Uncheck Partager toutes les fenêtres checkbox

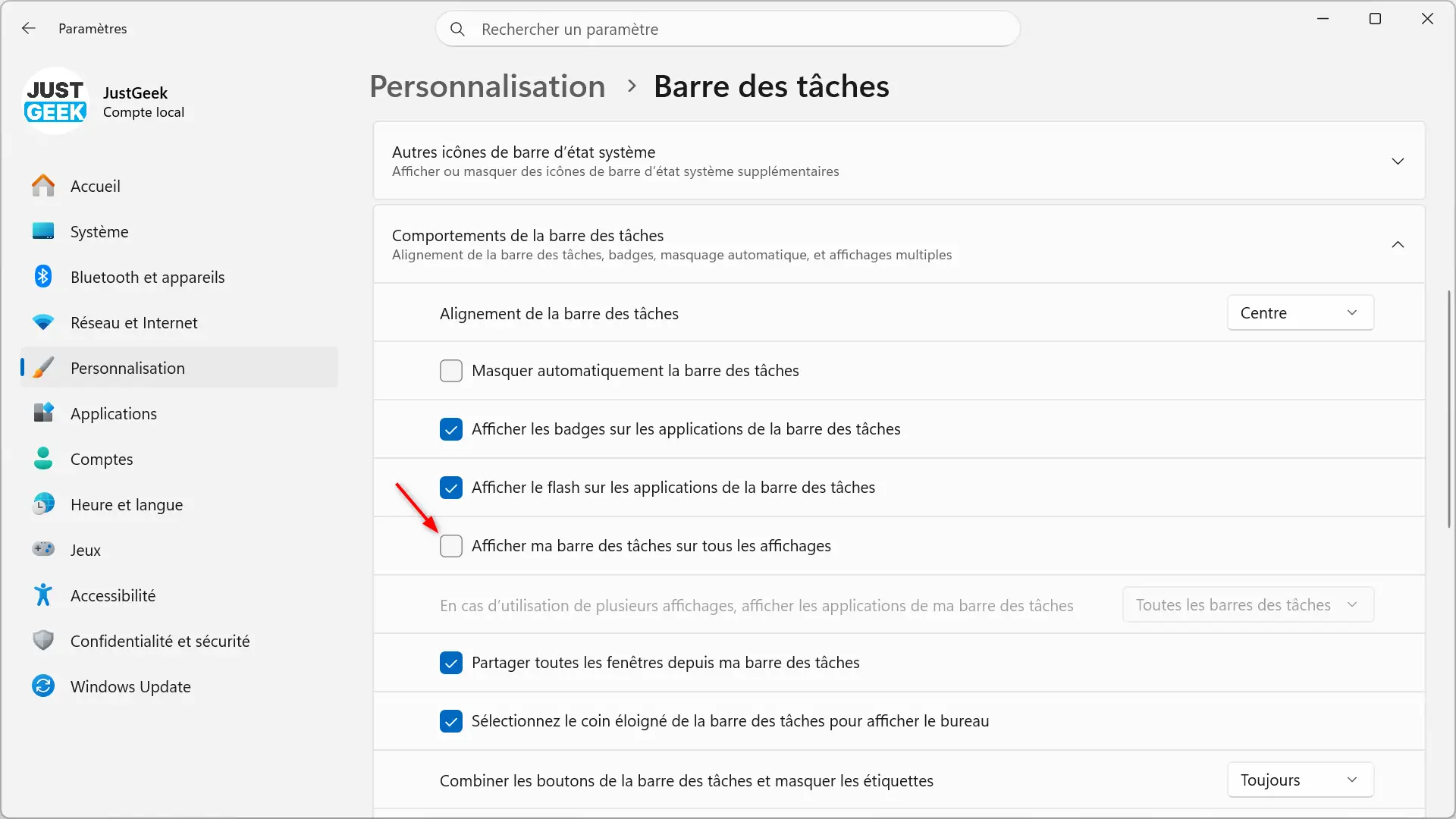[x=451, y=663]
